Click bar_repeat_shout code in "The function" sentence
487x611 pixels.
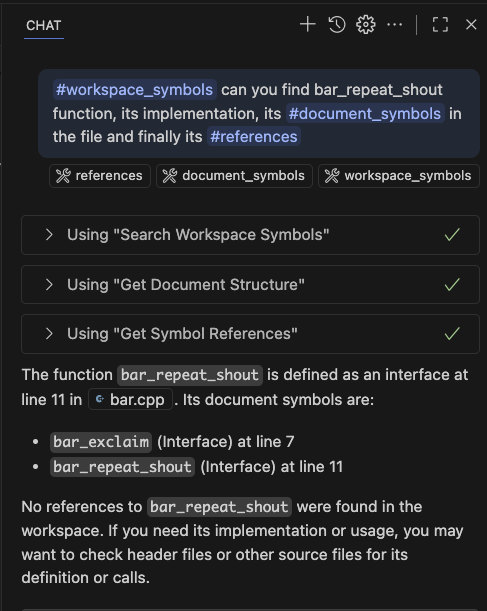click(x=190, y=375)
